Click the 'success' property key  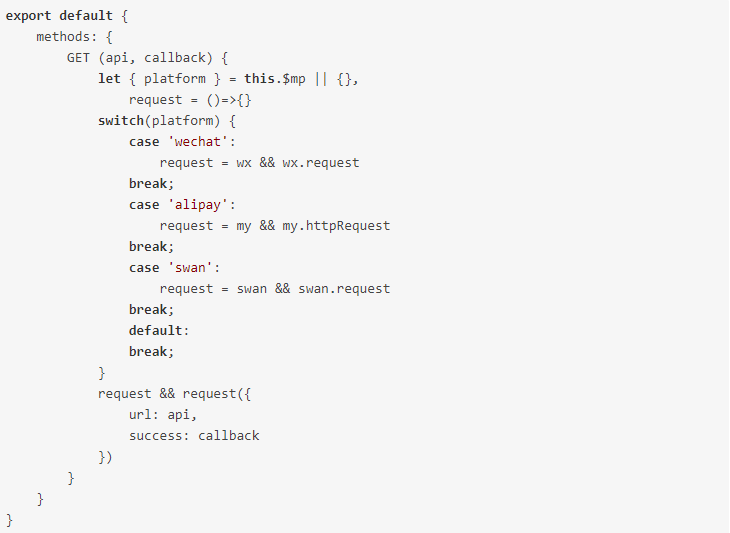tap(156, 436)
